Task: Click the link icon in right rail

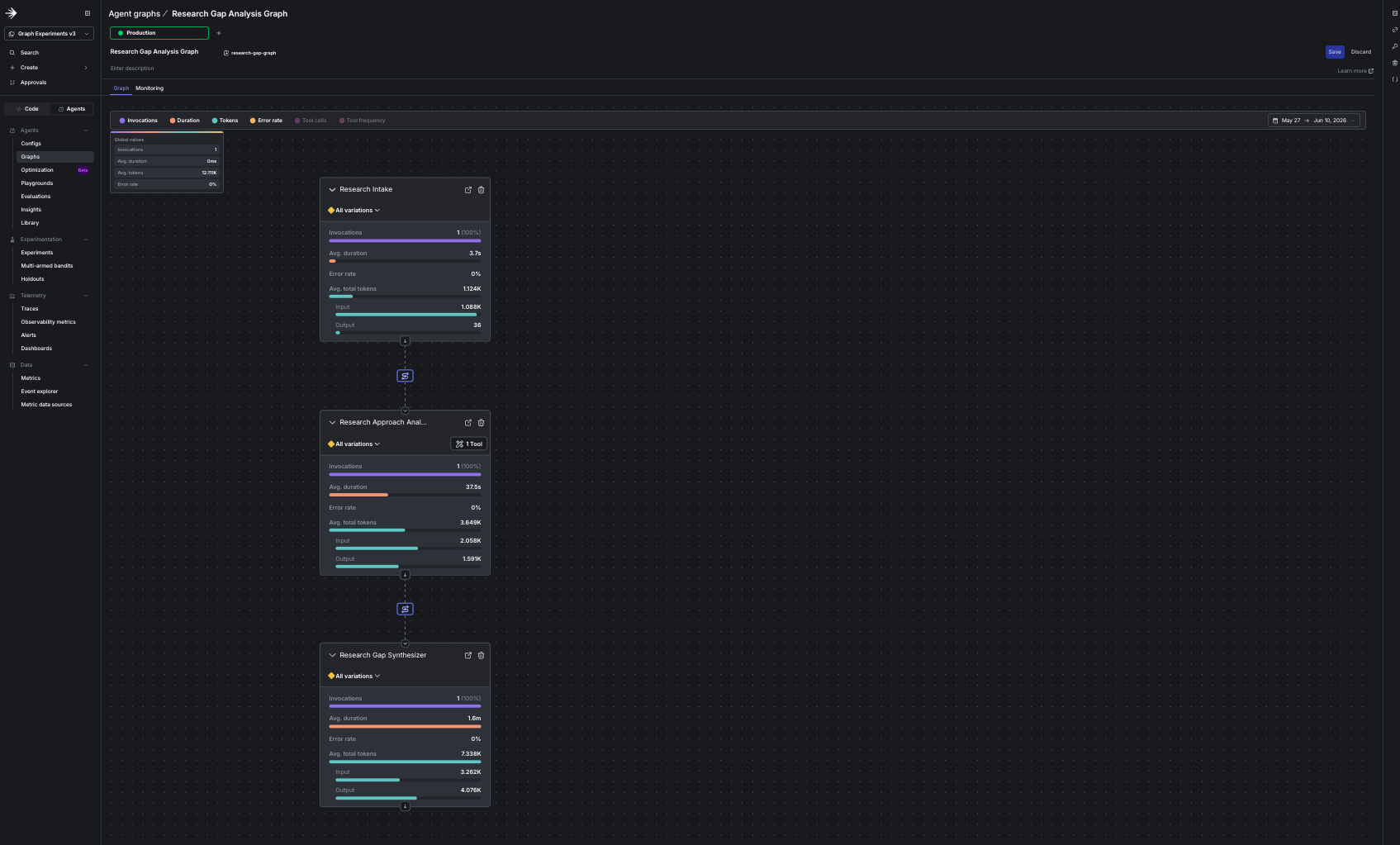Action: click(1395, 30)
